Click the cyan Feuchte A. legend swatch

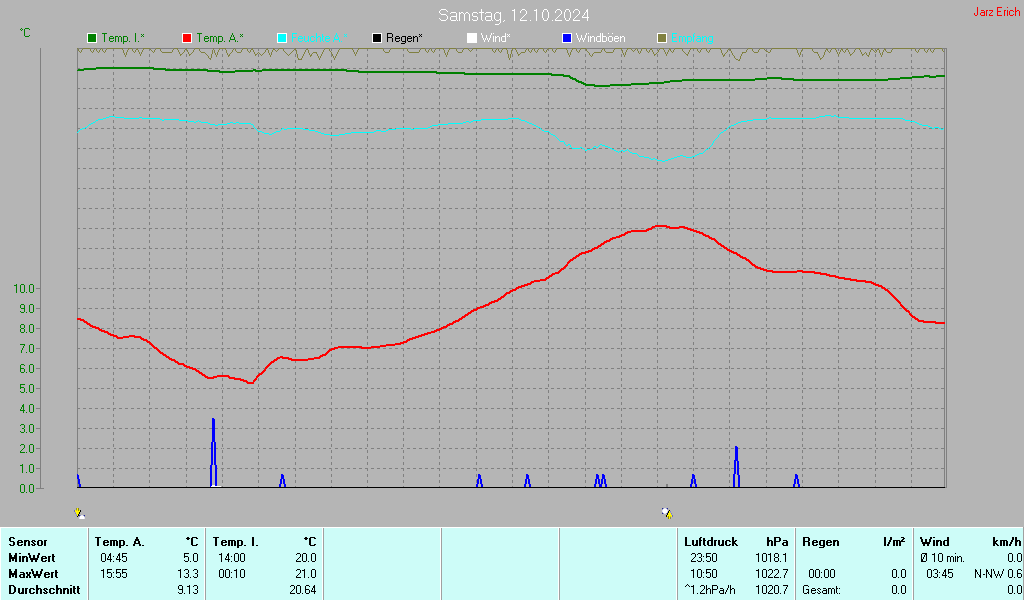282,39
